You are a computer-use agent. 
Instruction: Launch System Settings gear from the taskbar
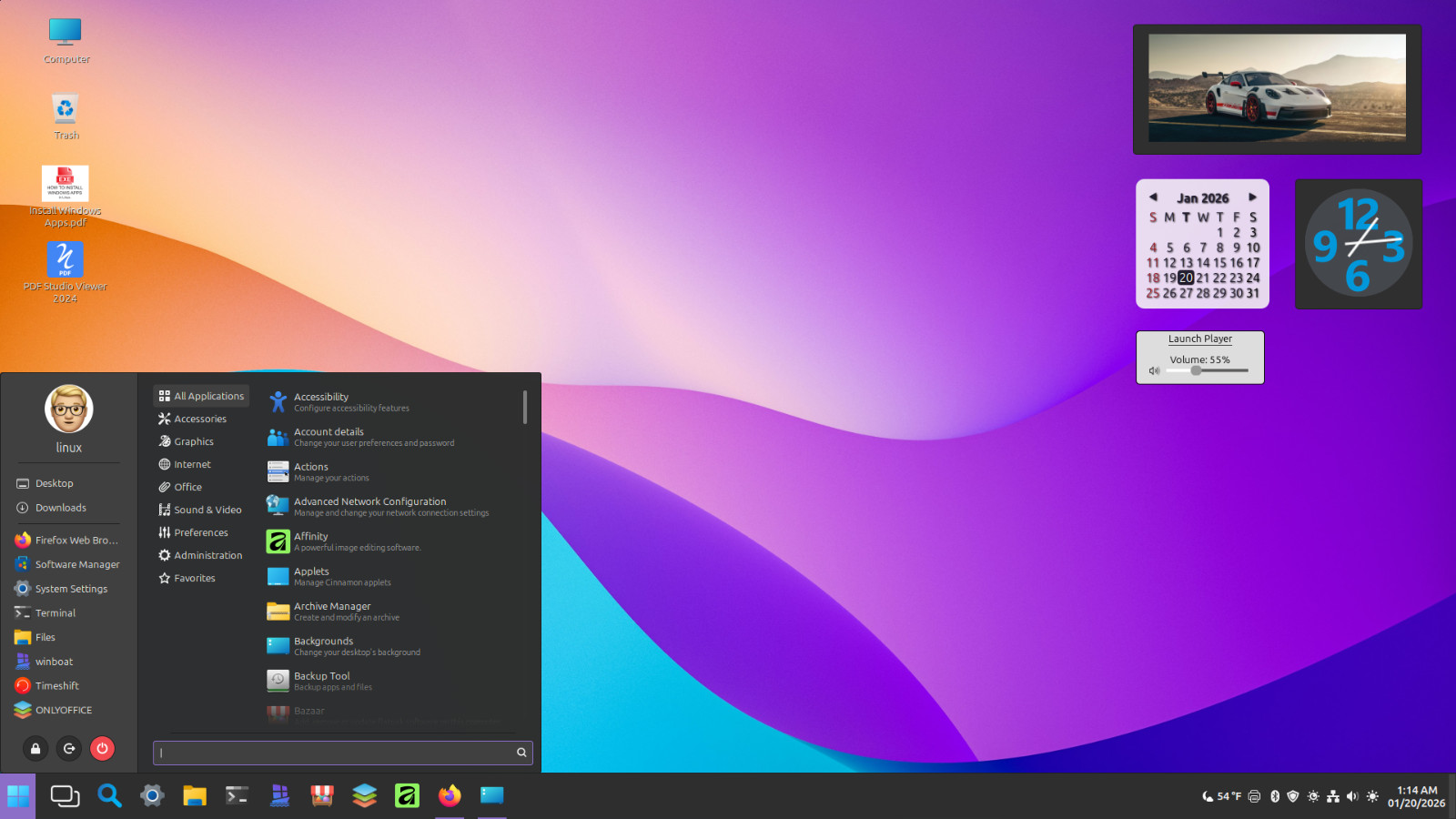pos(152,796)
